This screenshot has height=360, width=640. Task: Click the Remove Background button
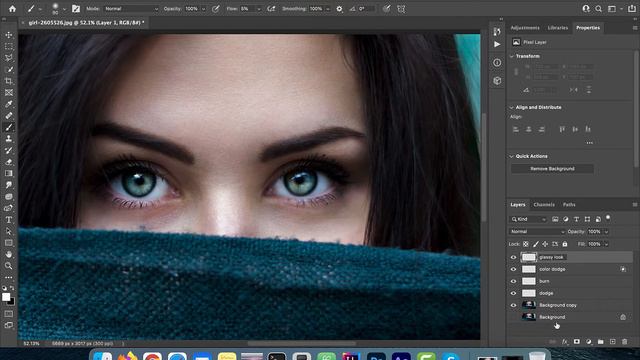point(552,169)
